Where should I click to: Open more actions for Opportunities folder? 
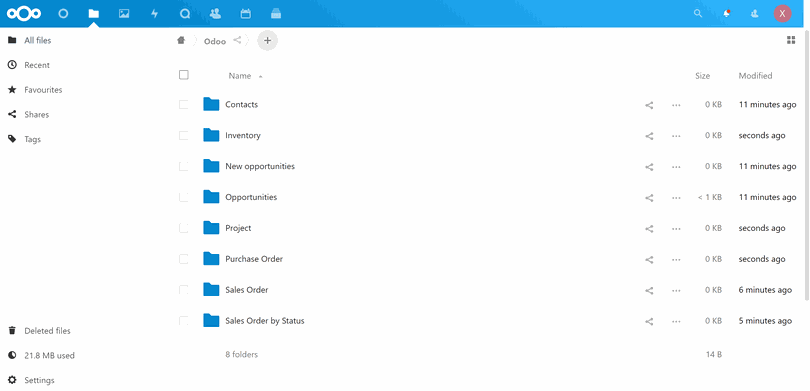click(676, 198)
